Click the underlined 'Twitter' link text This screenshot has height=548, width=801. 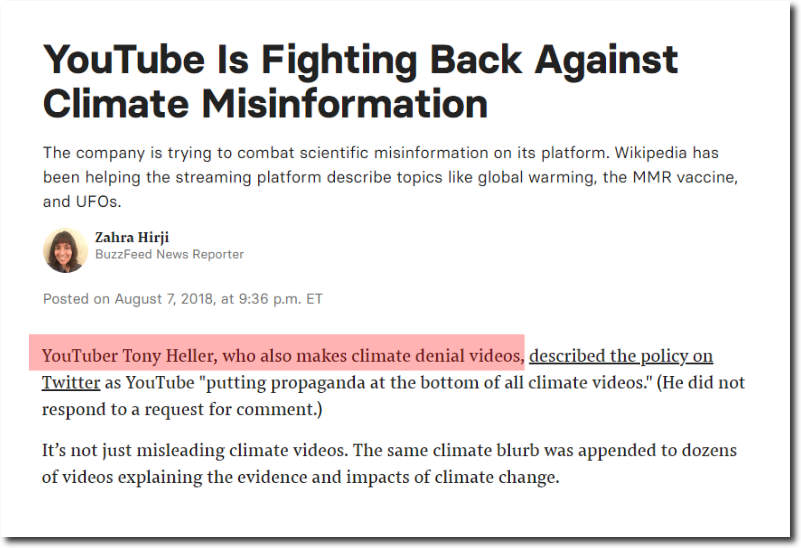(x=71, y=383)
